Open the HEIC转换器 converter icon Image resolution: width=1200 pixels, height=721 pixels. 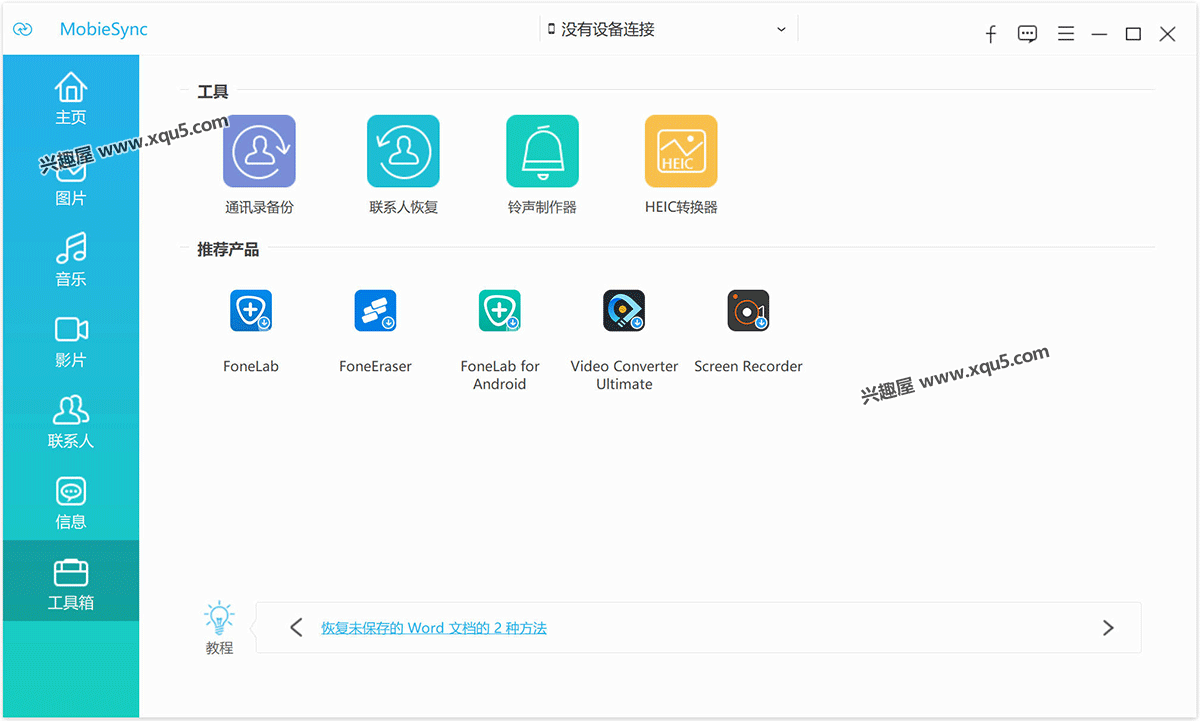tap(681, 151)
